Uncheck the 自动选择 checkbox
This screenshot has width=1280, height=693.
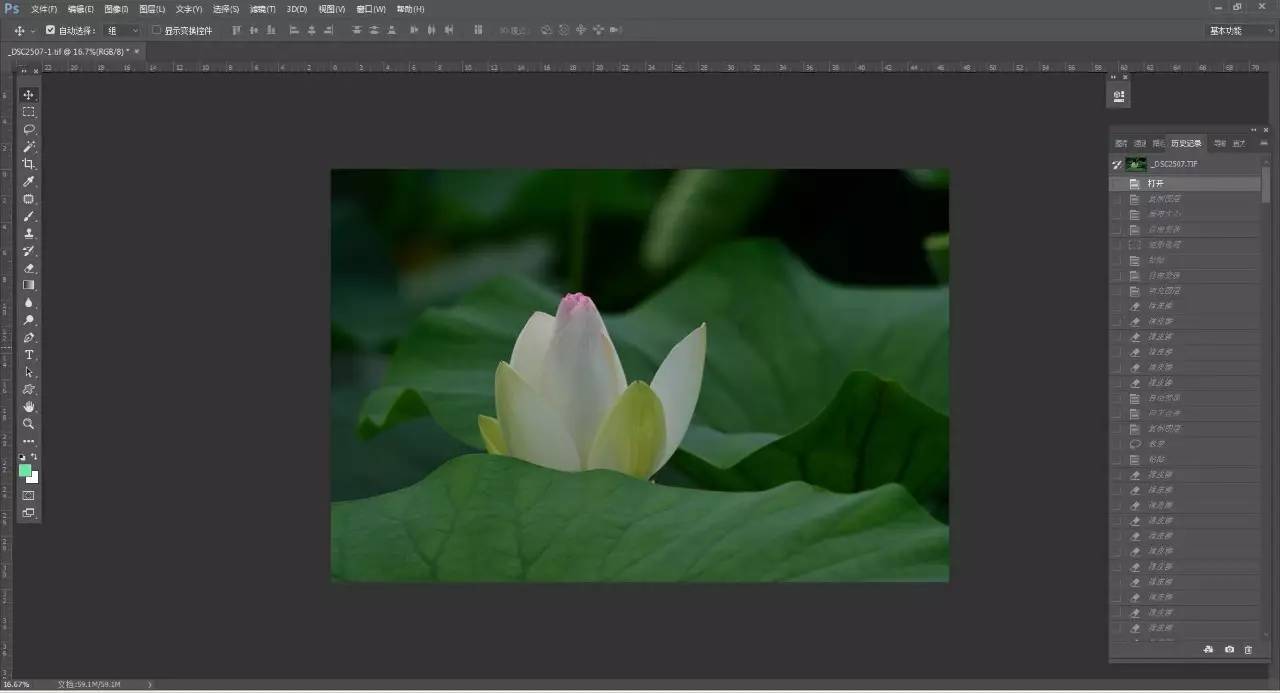51,30
